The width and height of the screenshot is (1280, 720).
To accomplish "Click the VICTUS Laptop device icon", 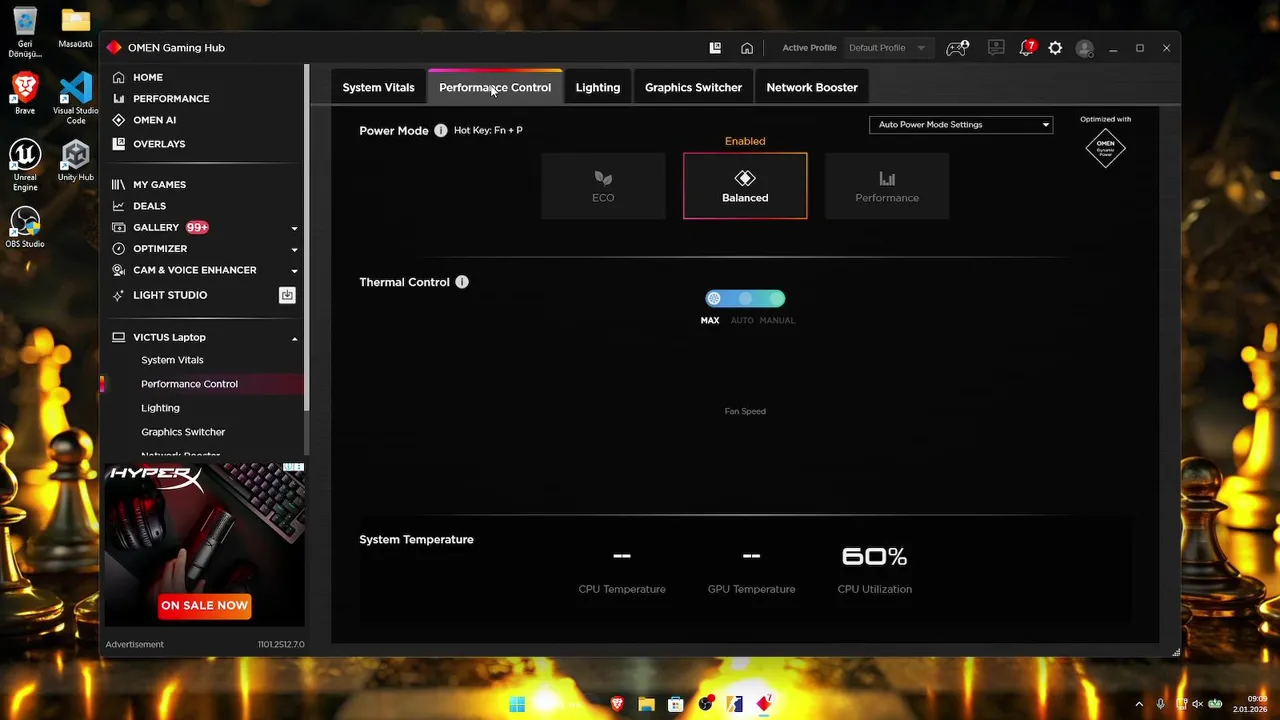I will pos(119,337).
